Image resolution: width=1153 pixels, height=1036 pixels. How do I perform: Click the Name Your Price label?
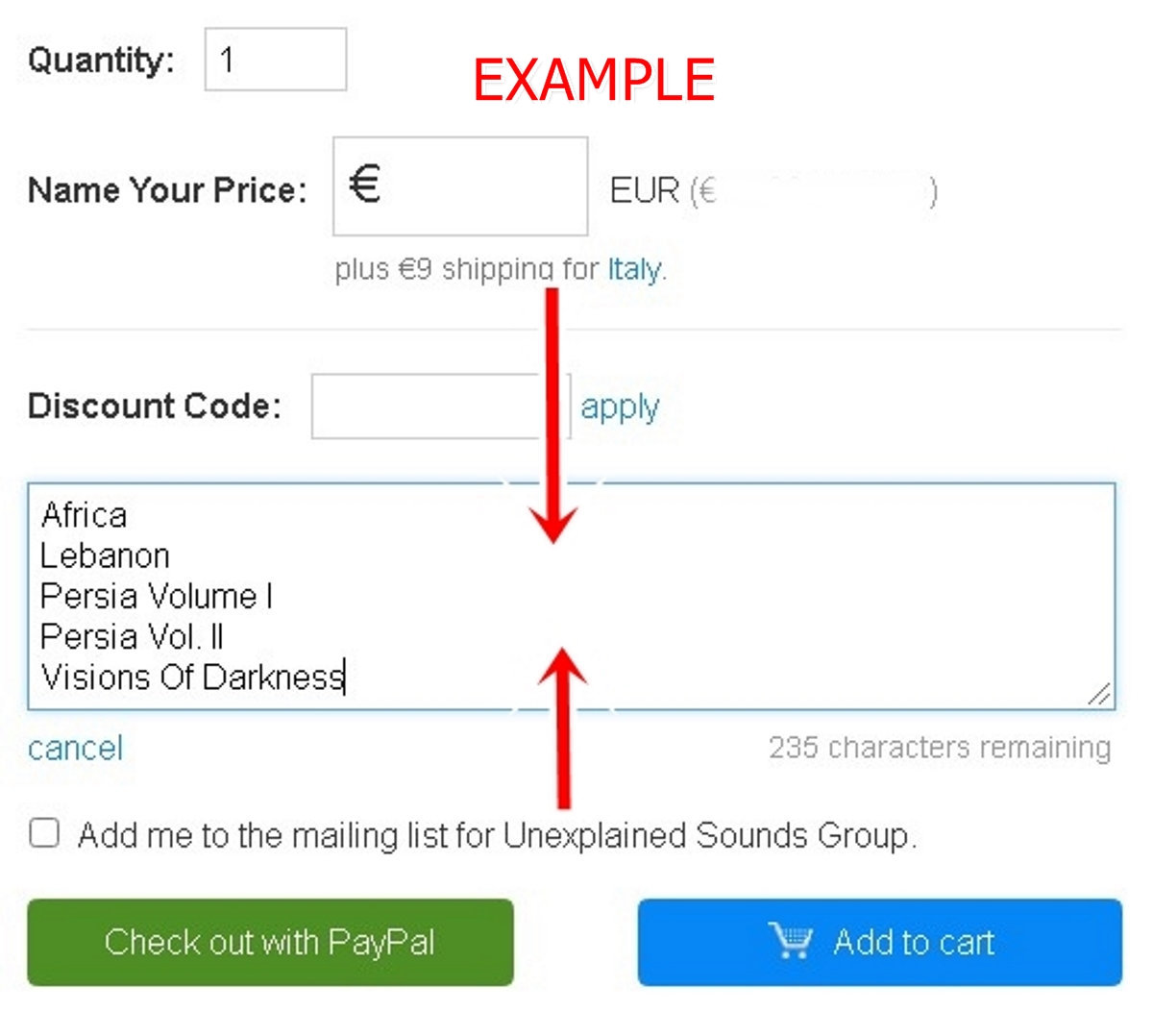coord(167,189)
